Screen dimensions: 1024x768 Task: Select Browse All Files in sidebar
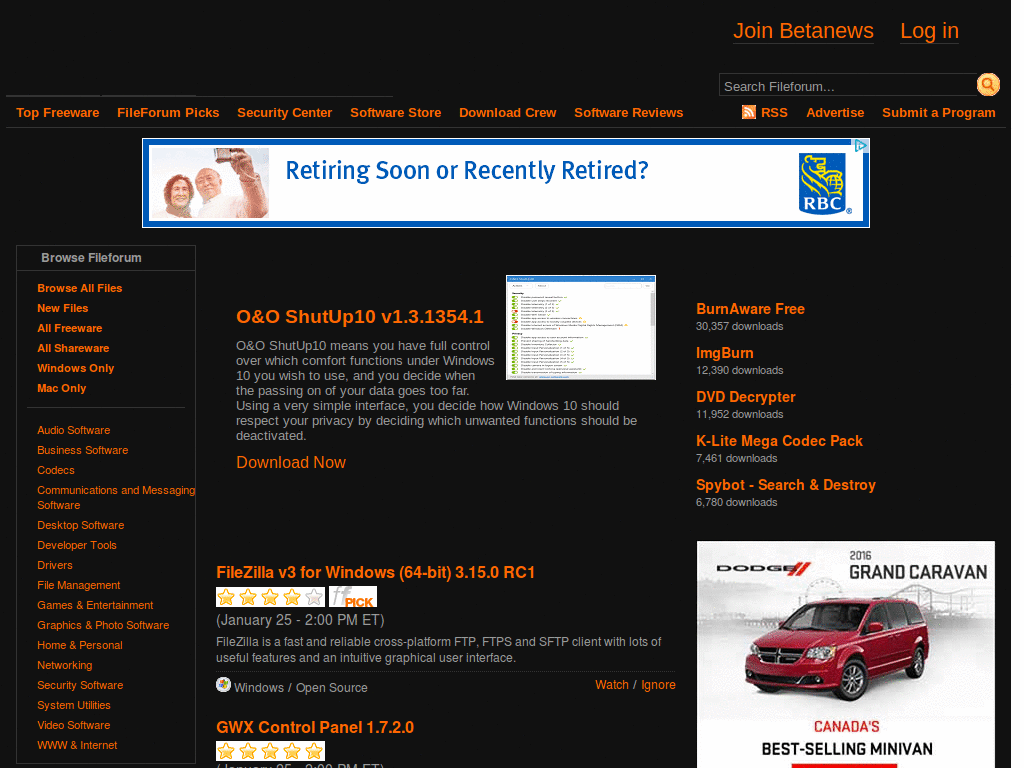click(x=80, y=288)
